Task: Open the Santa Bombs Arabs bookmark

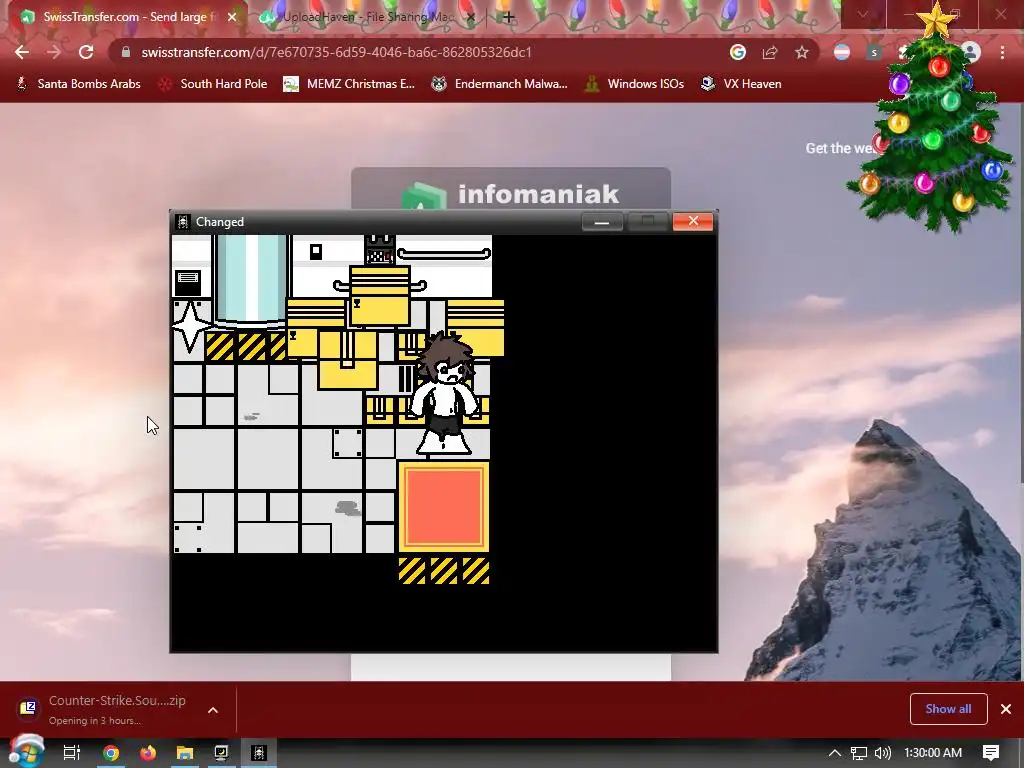Action: [78, 84]
